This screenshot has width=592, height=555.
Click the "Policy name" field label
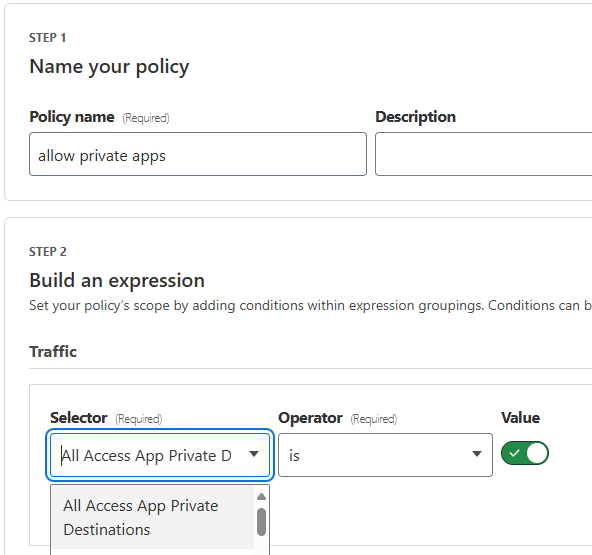72,117
